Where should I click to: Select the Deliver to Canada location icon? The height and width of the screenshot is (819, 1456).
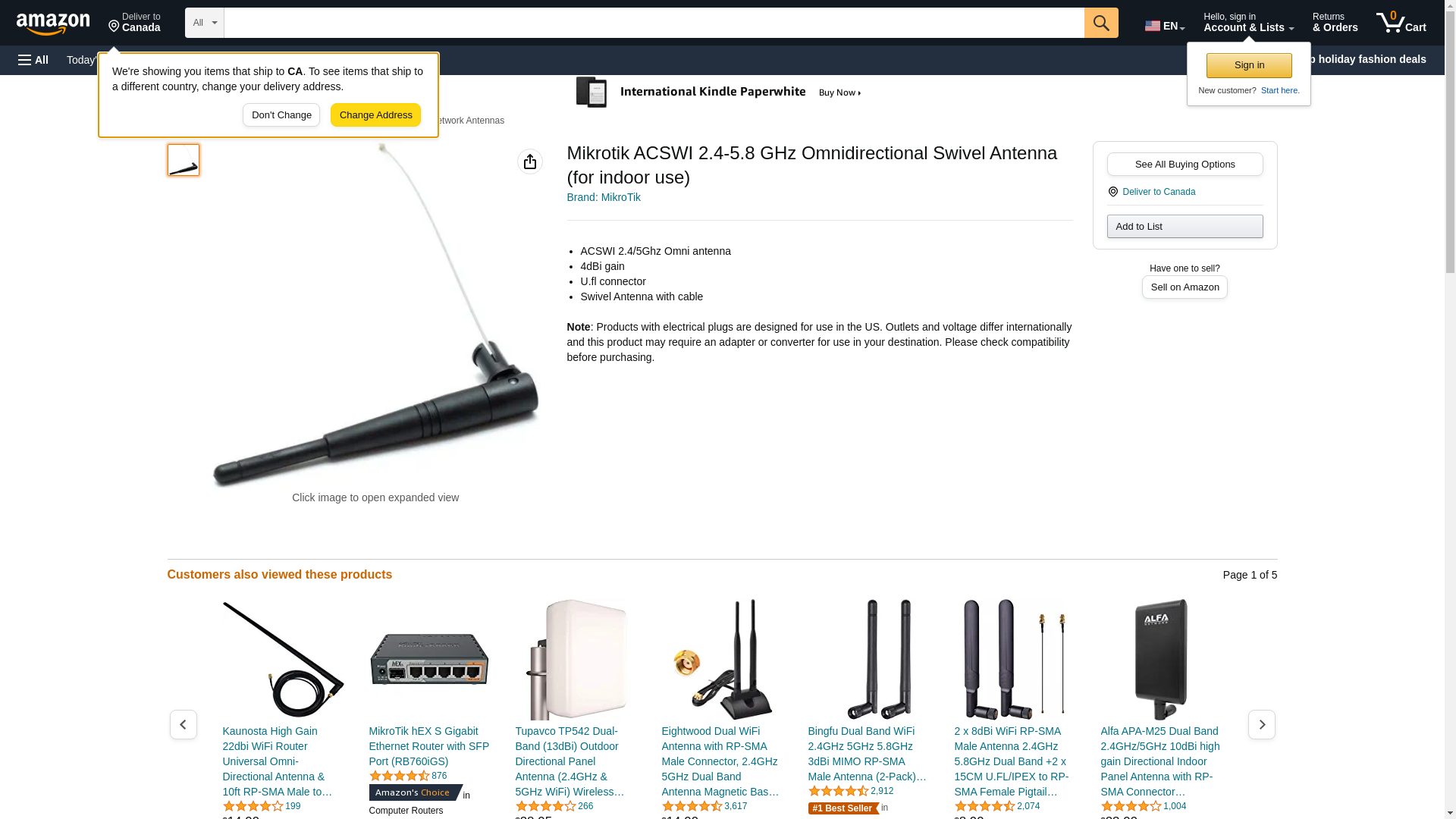(1113, 192)
